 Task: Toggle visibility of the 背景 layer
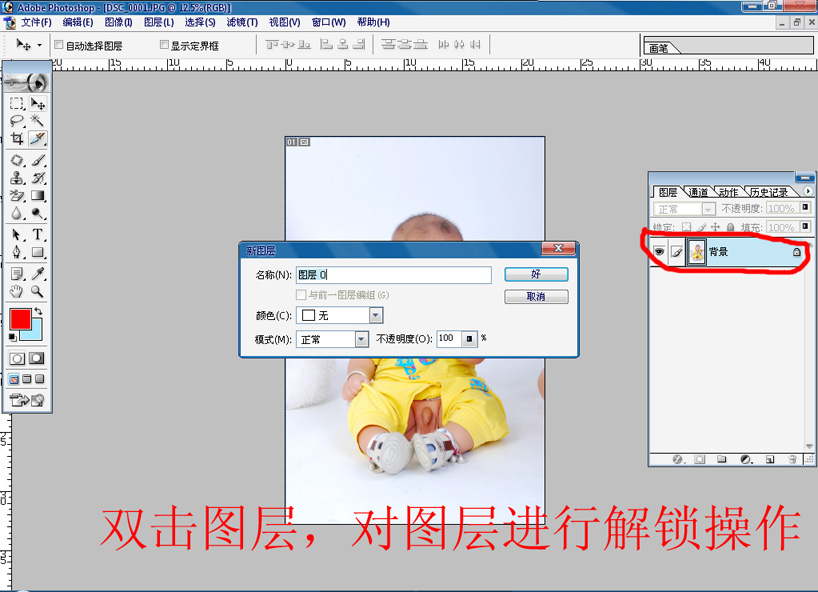660,251
